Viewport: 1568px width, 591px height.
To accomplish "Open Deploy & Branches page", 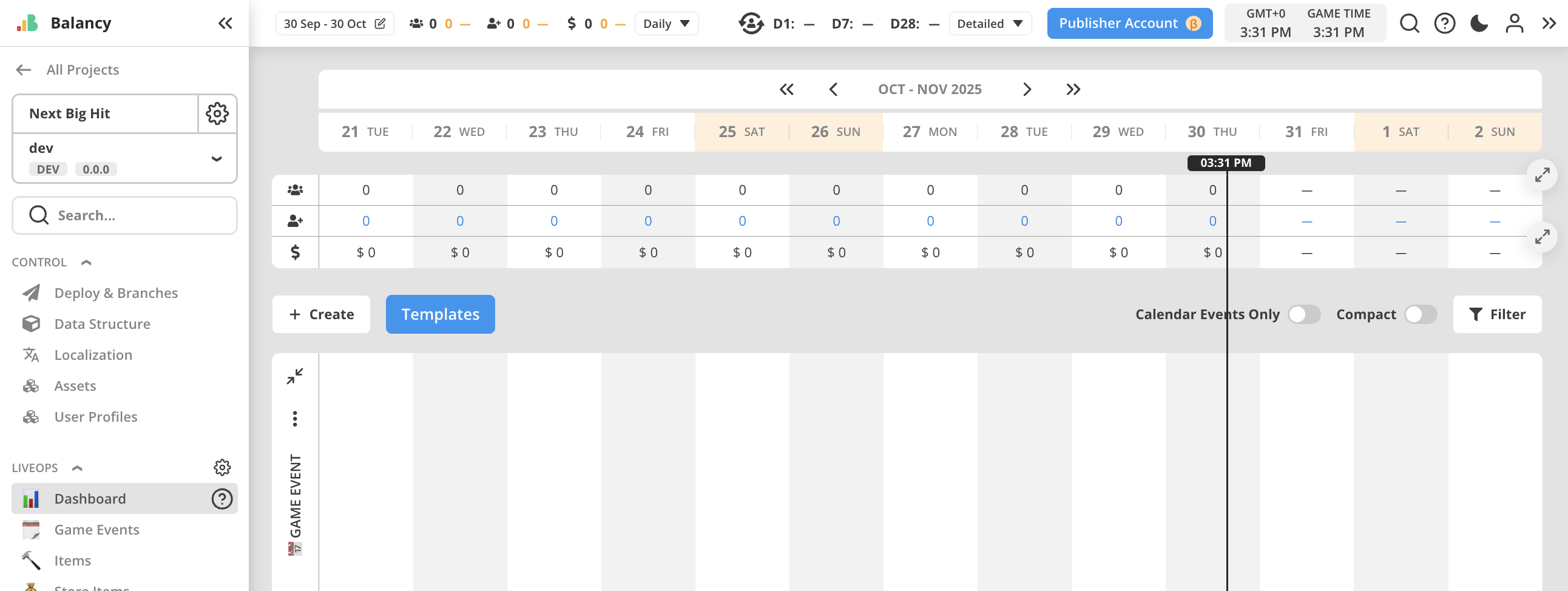I will (x=116, y=292).
